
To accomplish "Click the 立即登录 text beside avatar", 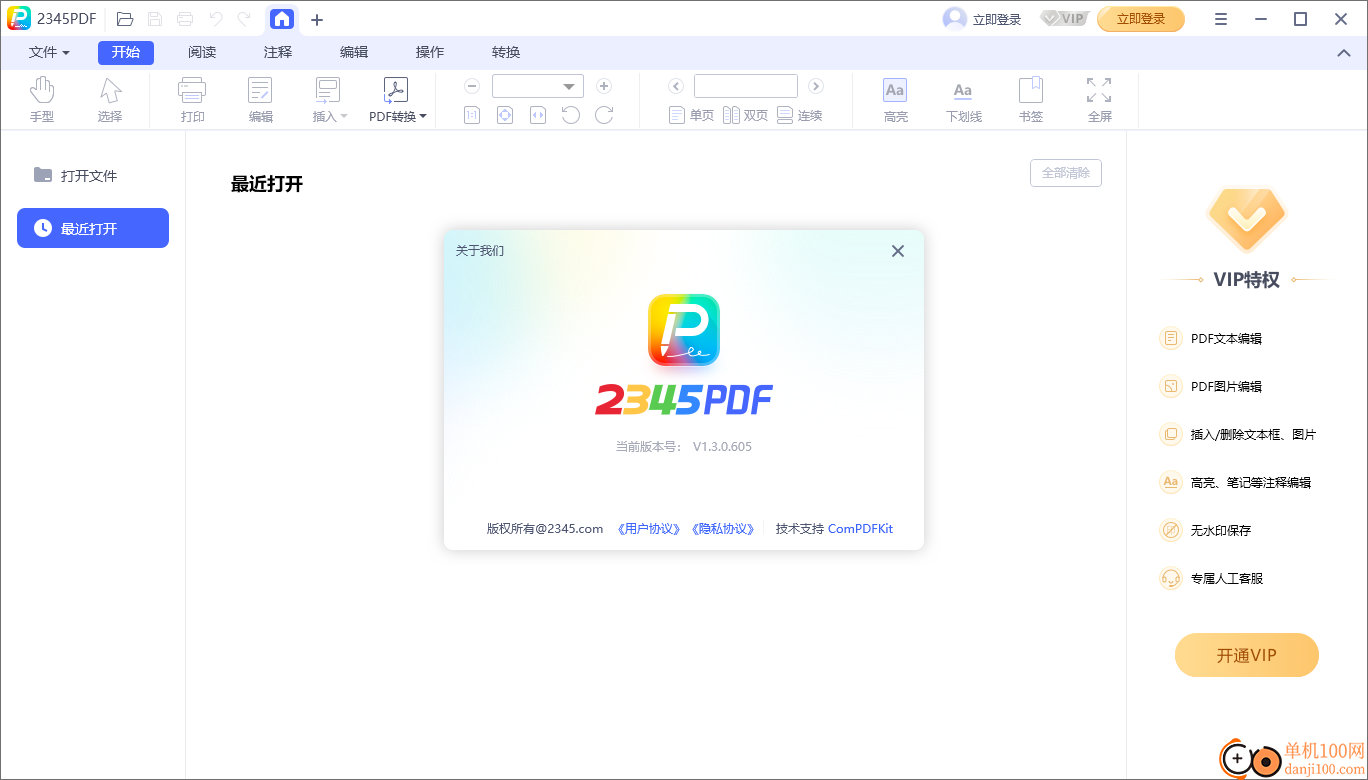I will 997,19.
